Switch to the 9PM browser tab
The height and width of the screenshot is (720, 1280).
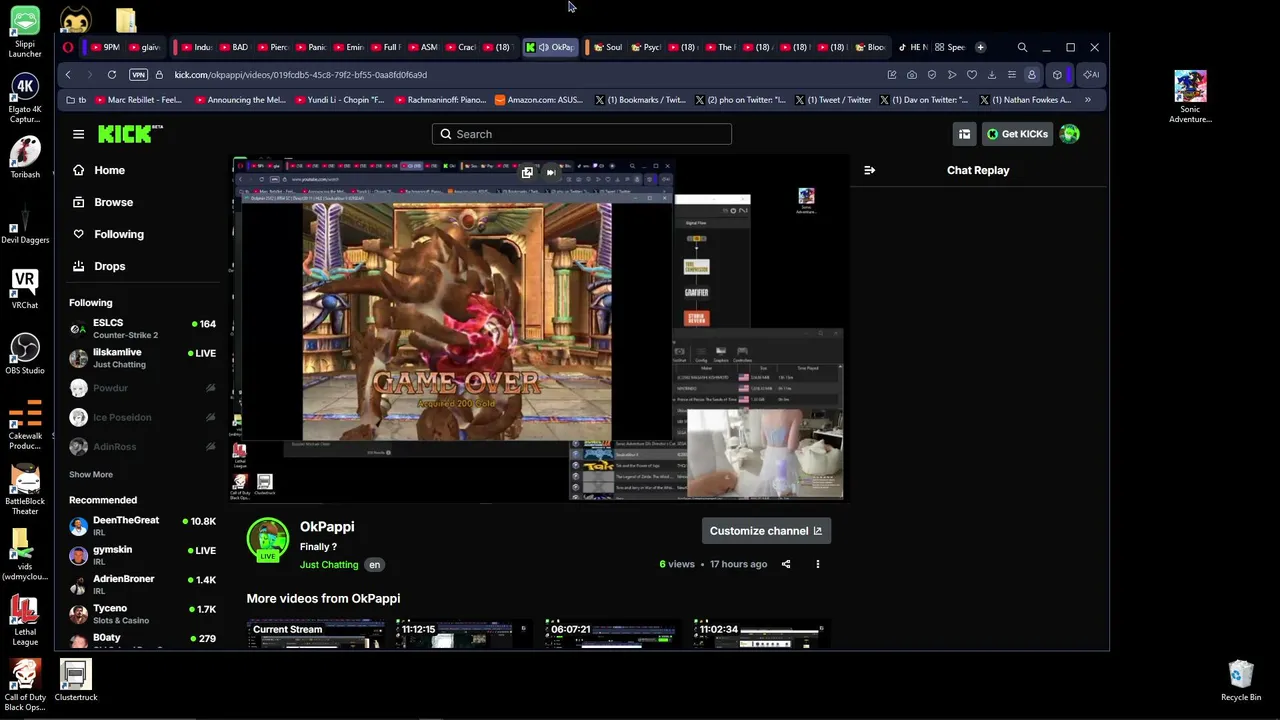(105, 47)
